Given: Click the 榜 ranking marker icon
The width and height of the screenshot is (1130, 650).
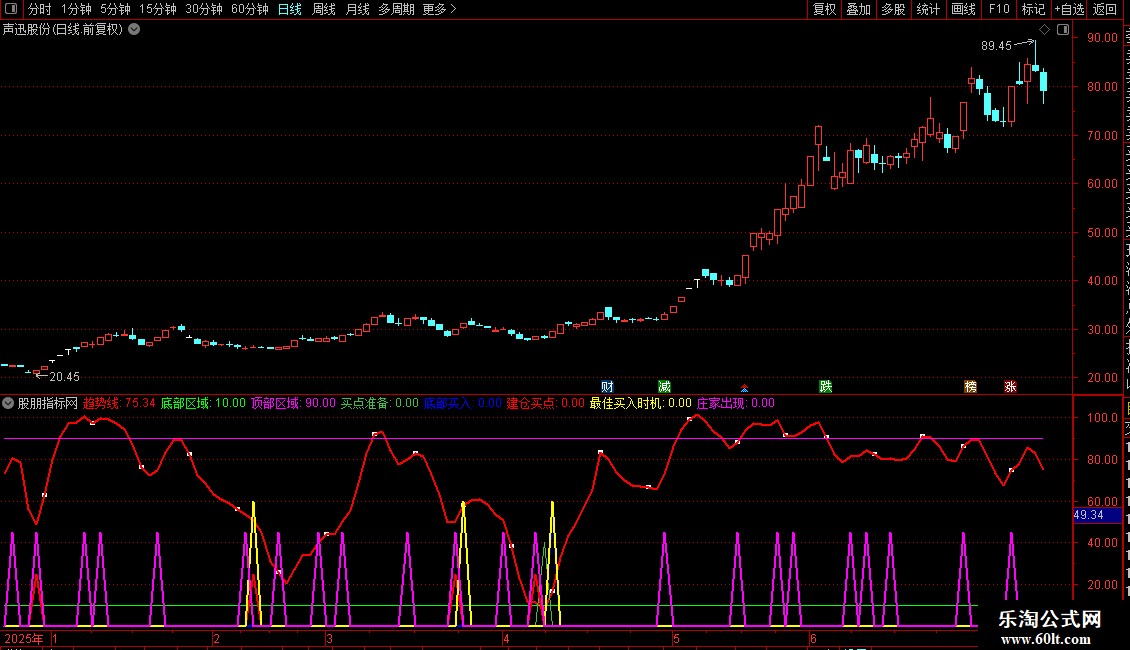Looking at the screenshot, I should pos(971,387).
